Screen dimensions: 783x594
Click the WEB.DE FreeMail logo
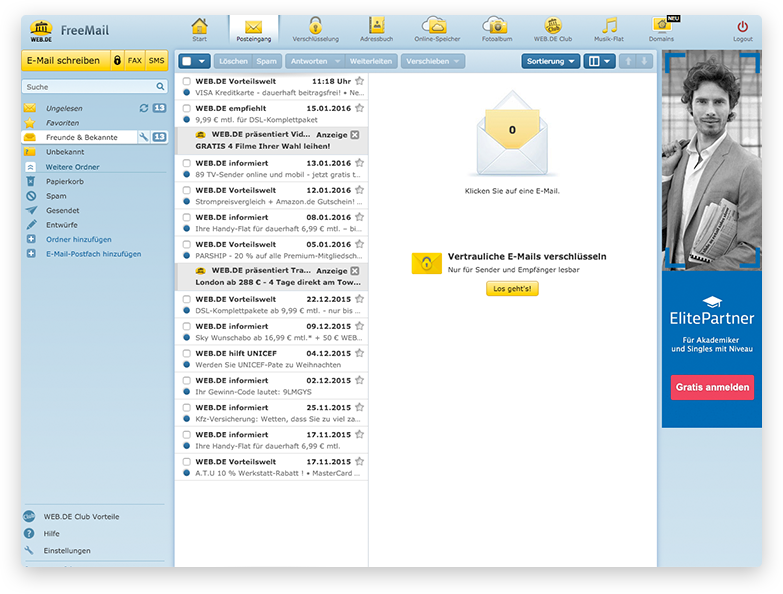(x=69, y=31)
